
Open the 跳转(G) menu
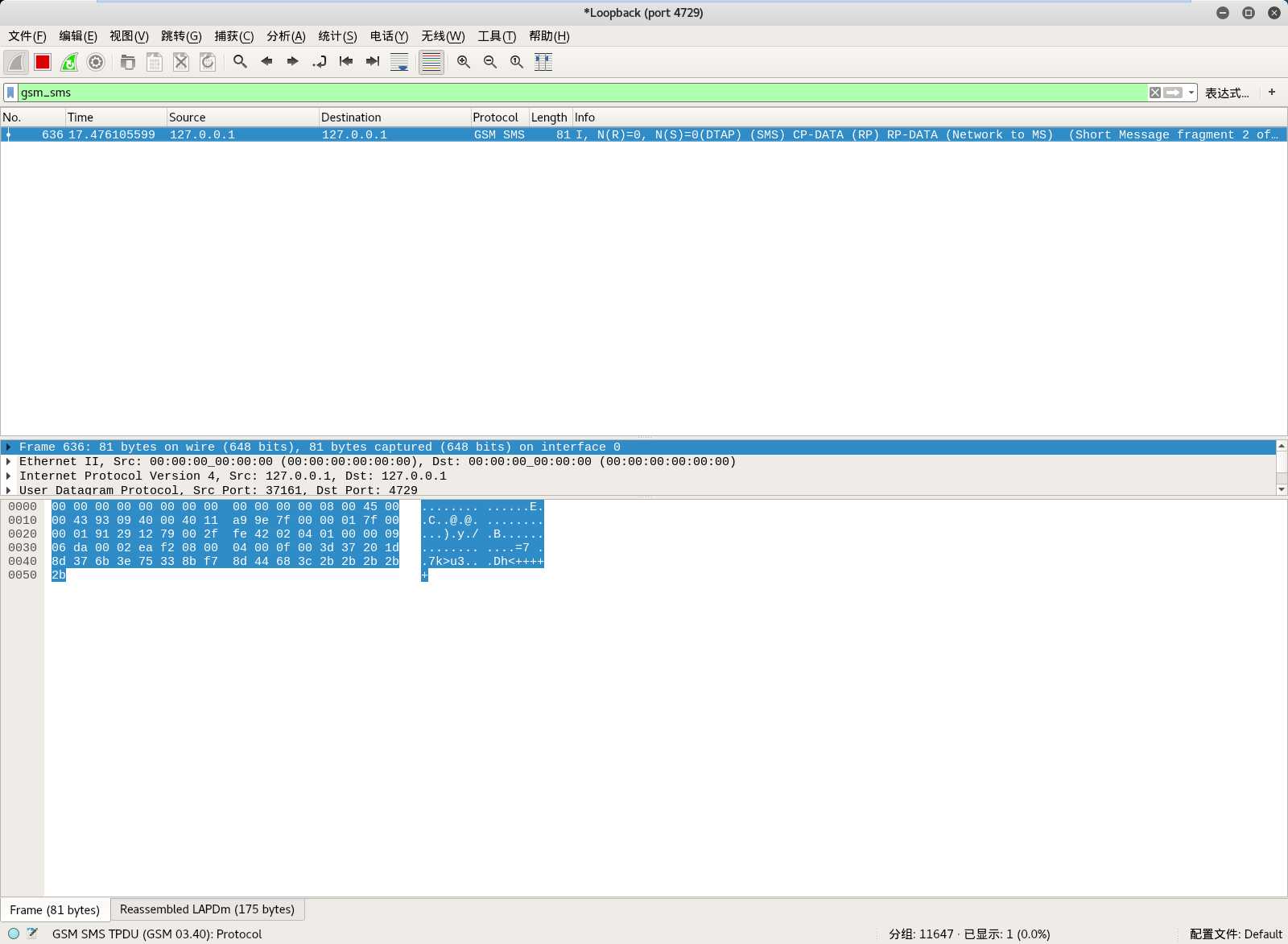[181, 36]
